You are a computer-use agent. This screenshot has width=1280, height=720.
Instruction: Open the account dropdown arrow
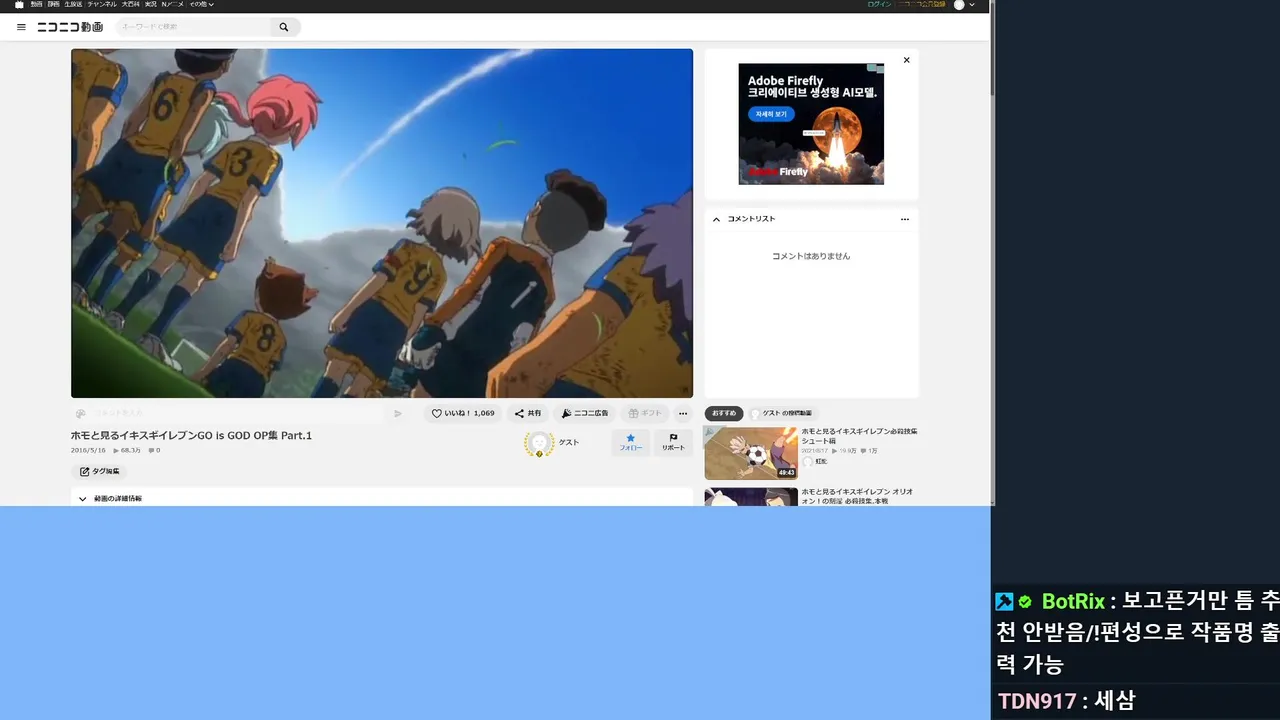[972, 5]
